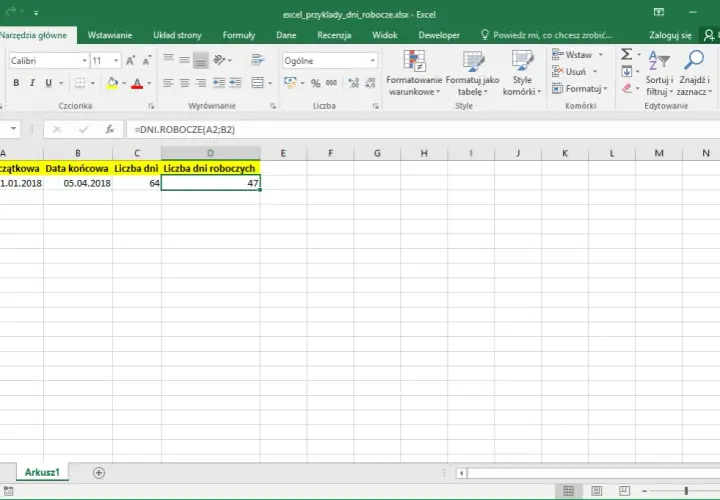Toggle Underline formatting
720x500 pixels.
(x=48, y=83)
